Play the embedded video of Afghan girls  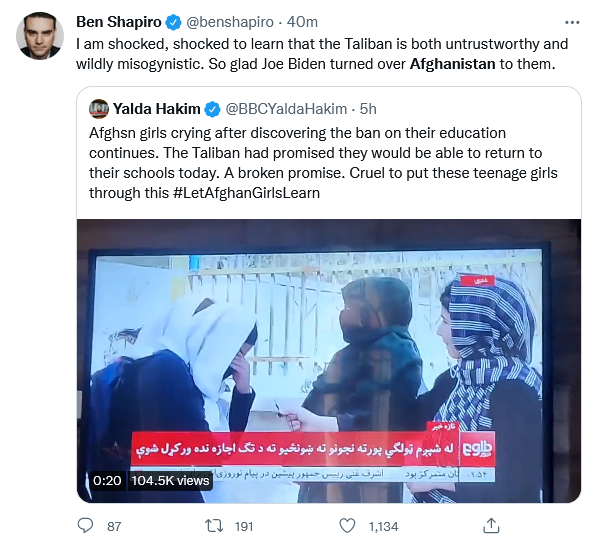tap(329, 360)
